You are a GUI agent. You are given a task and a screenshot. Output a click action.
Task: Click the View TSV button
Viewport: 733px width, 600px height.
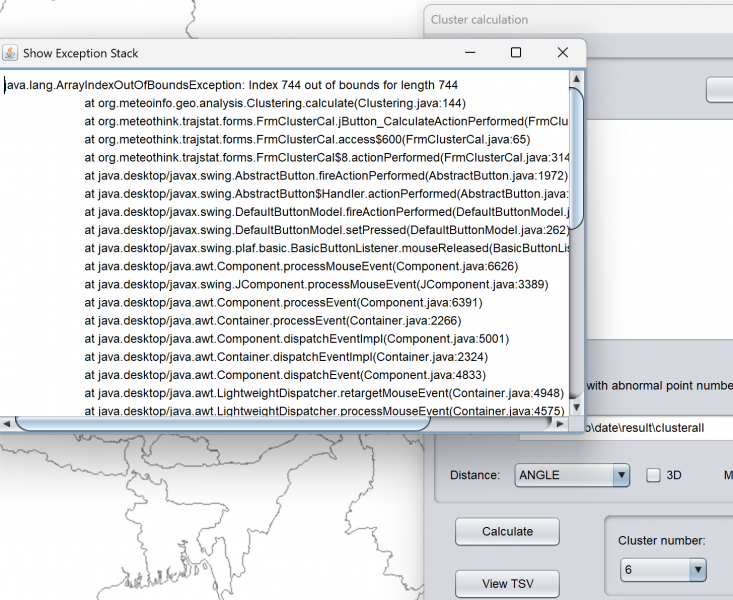(507, 584)
